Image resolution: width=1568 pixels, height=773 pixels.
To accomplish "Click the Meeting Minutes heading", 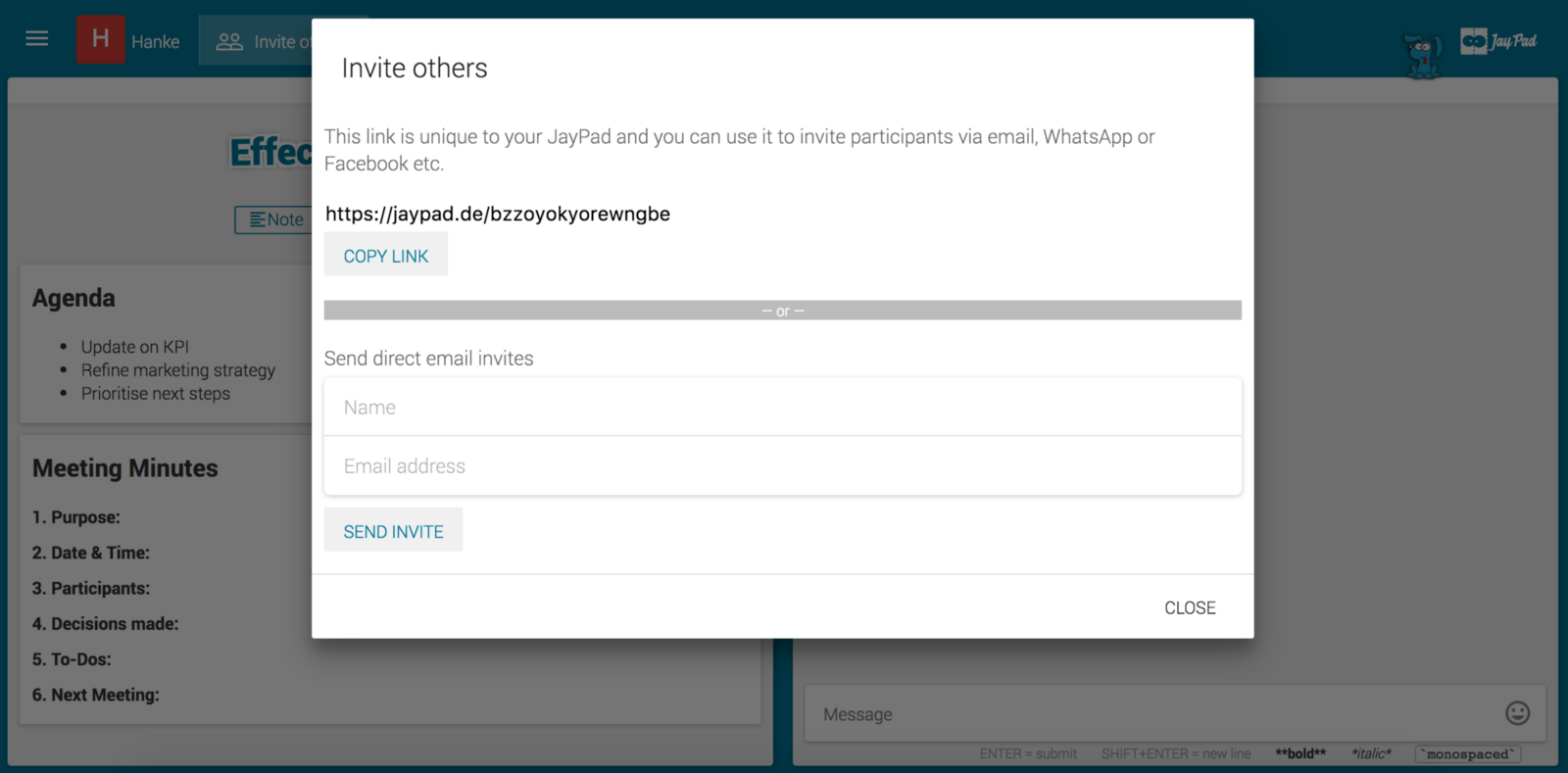I will [x=125, y=468].
